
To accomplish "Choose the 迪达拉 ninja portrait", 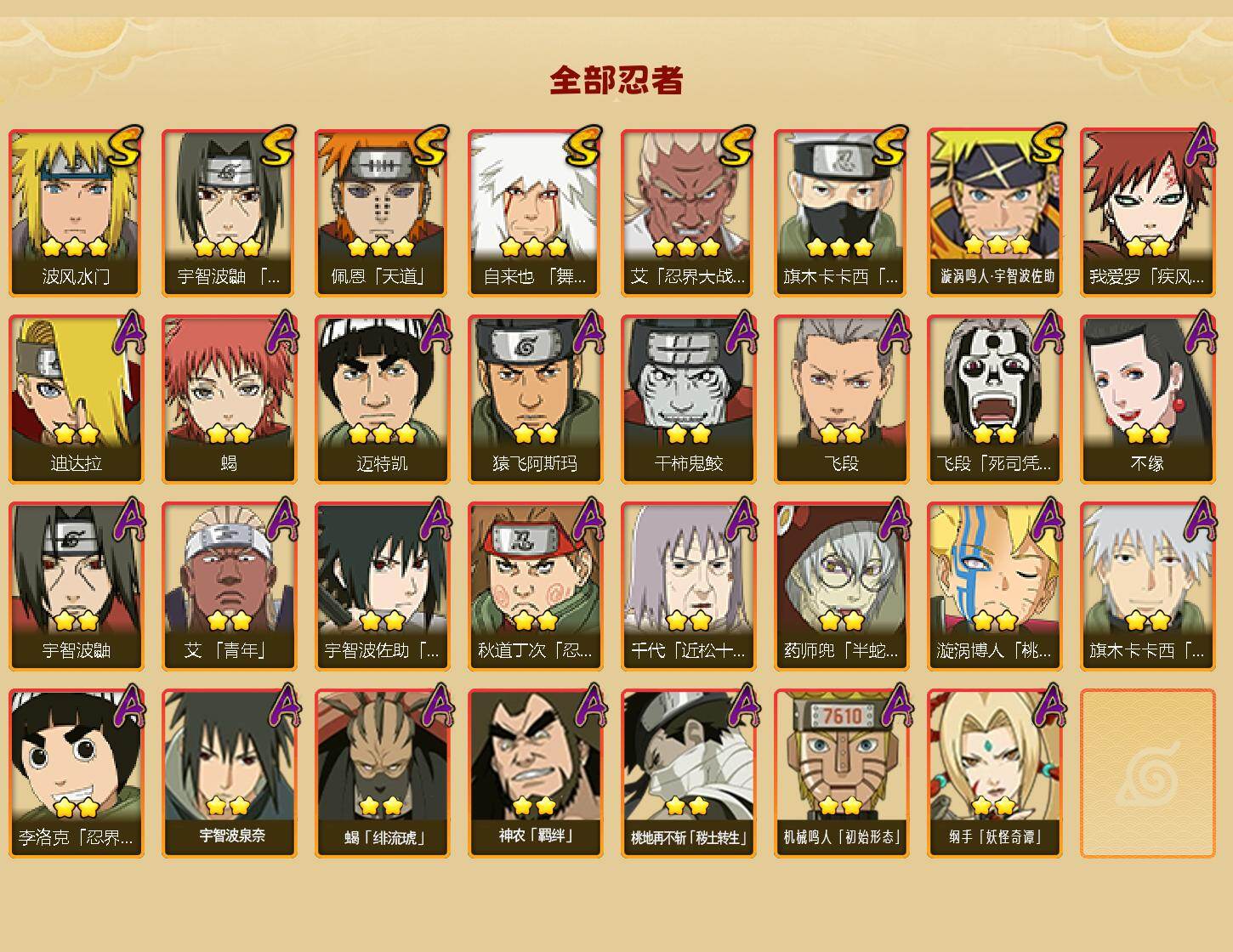I will (x=77, y=399).
